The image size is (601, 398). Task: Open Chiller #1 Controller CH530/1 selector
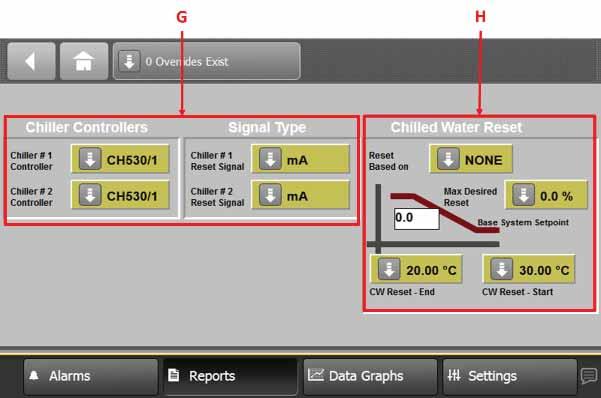click(x=120, y=159)
